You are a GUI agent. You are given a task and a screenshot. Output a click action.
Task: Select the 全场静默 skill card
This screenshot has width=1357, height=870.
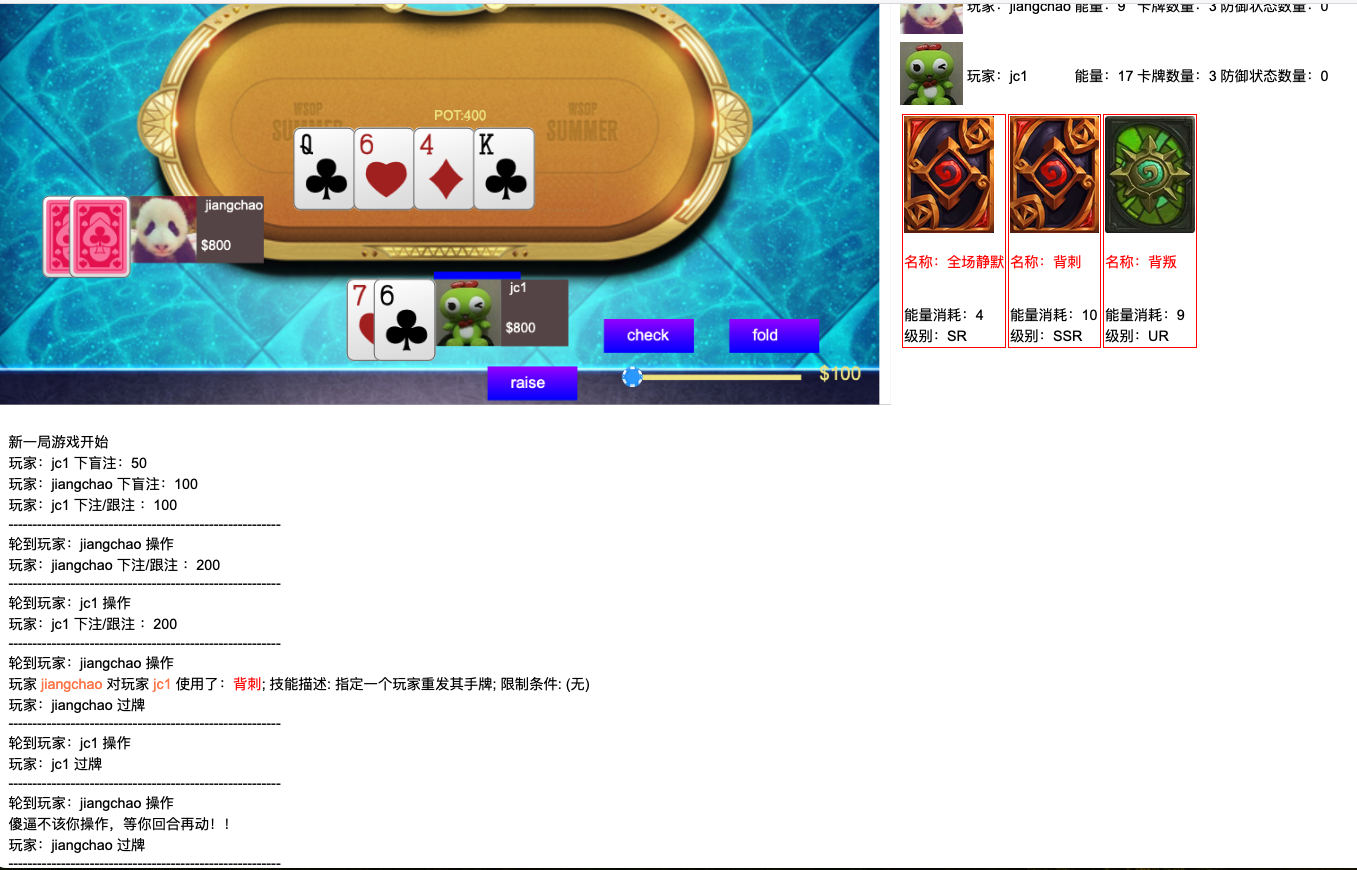954,231
